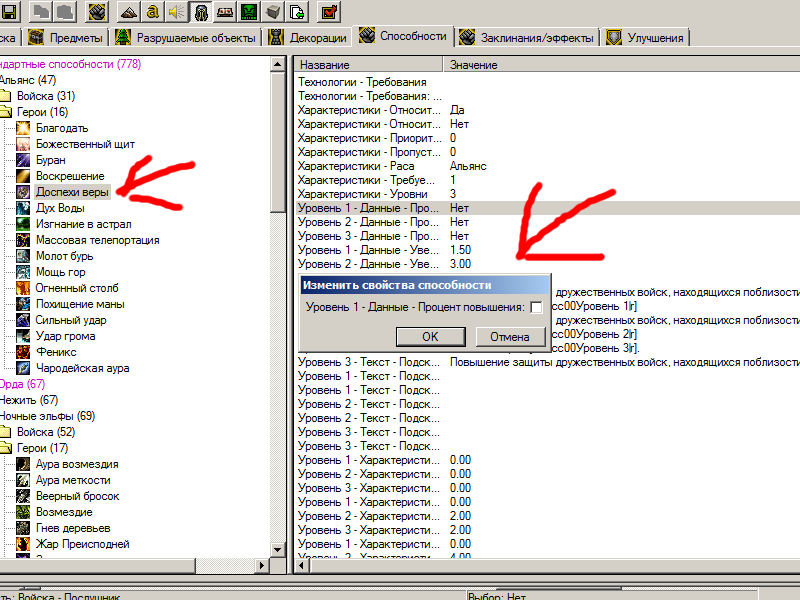Viewport: 800px width, 600px height.
Task: Click the greyed-out Paste toolbar icon
Action: click(65, 11)
